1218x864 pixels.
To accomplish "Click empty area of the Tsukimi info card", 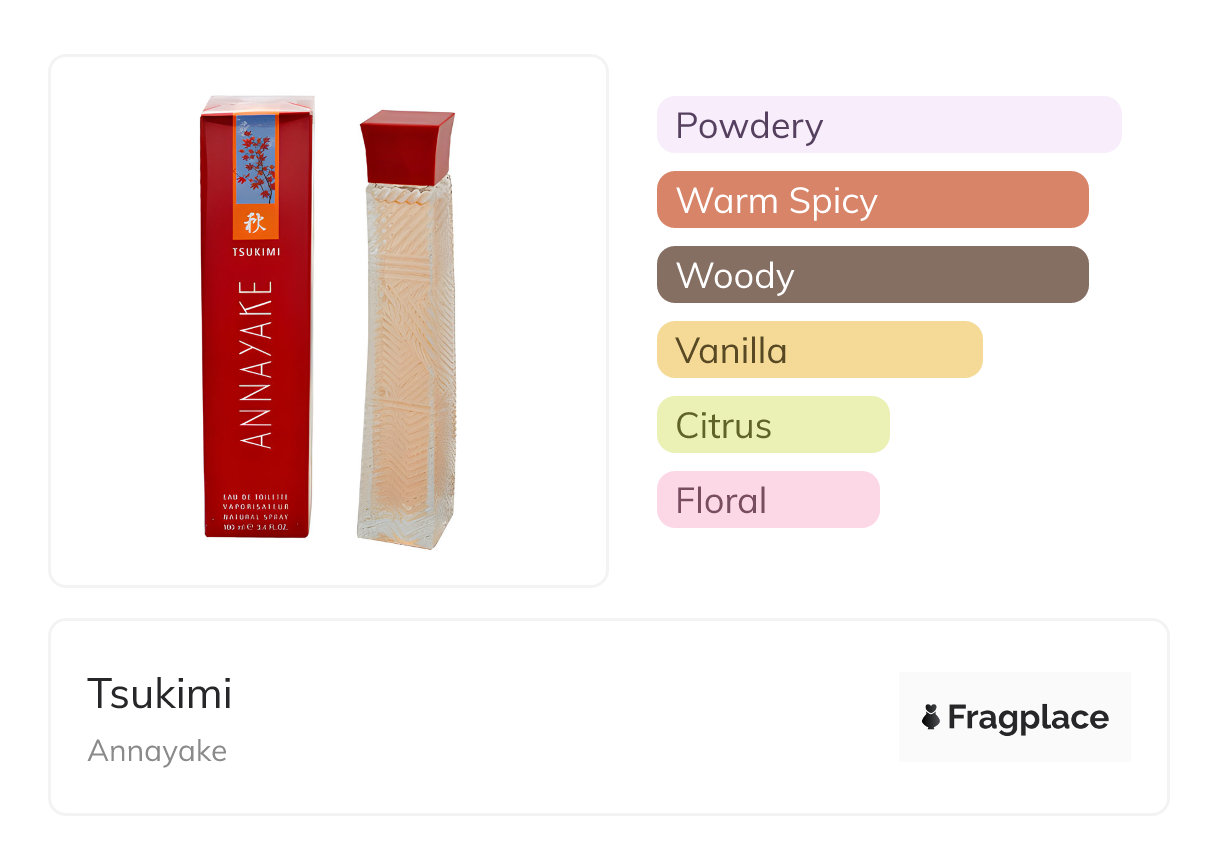I will pyautogui.click(x=560, y=720).
